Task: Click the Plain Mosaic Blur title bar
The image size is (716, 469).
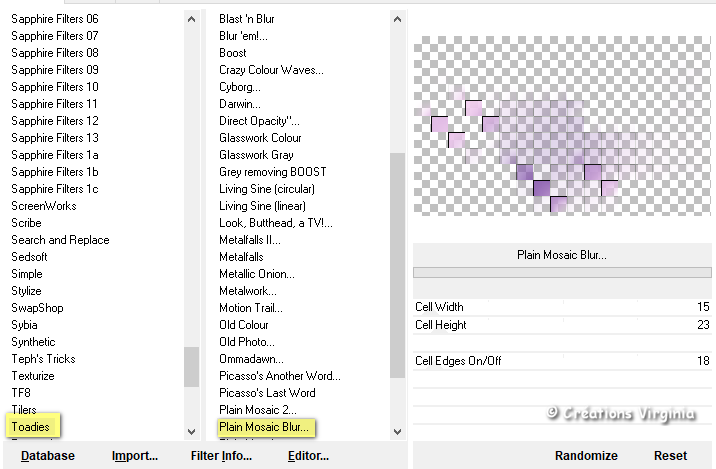Action: point(562,255)
